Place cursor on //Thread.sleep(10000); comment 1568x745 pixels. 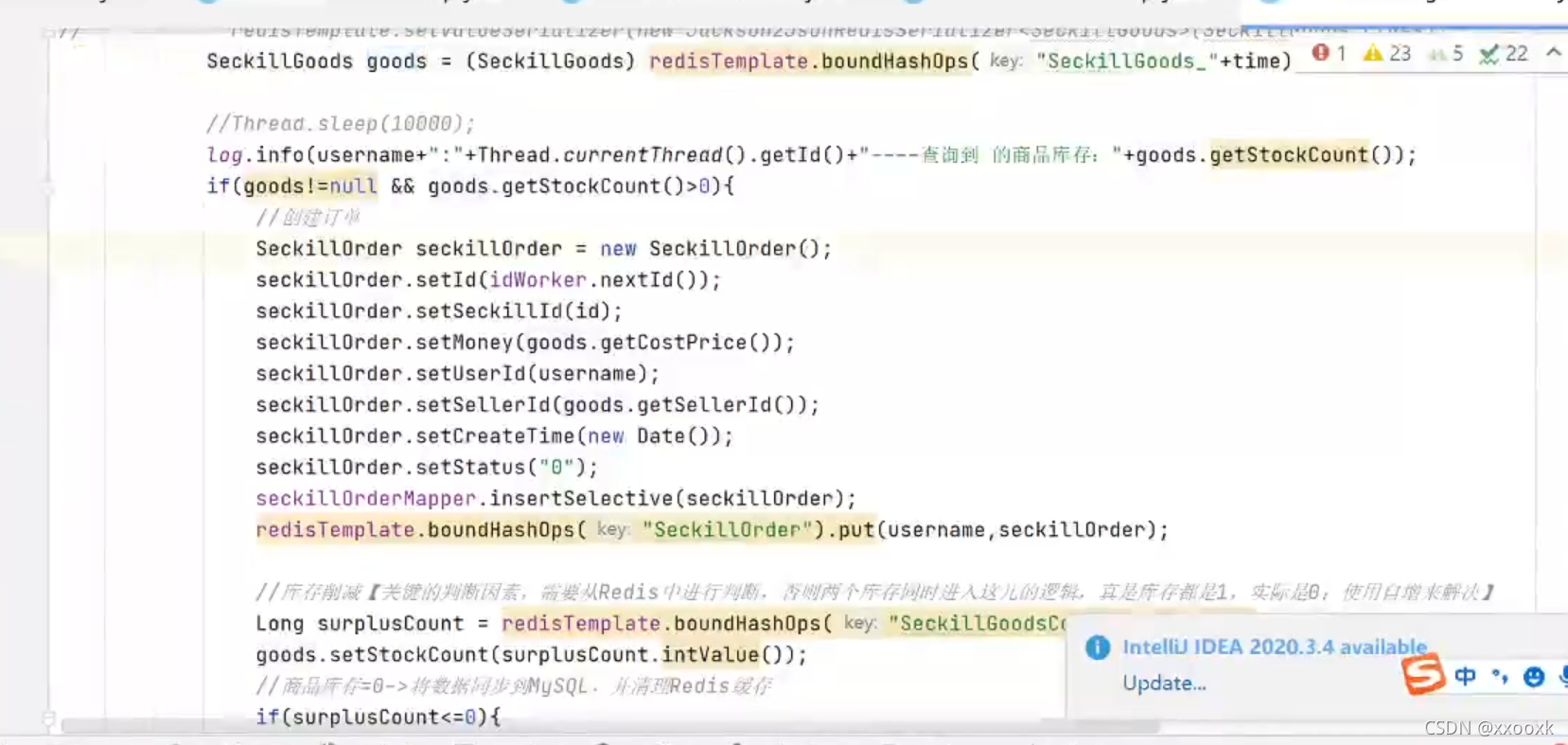point(341,124)
